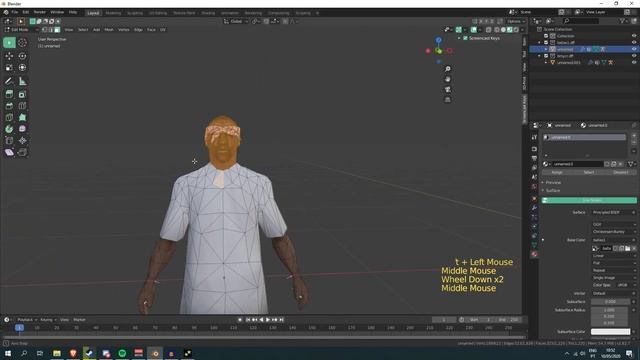This screenshot has height=360, width=640.
Task: Expand the unnamed.001 tree item
Action: [x=546, y=62]
